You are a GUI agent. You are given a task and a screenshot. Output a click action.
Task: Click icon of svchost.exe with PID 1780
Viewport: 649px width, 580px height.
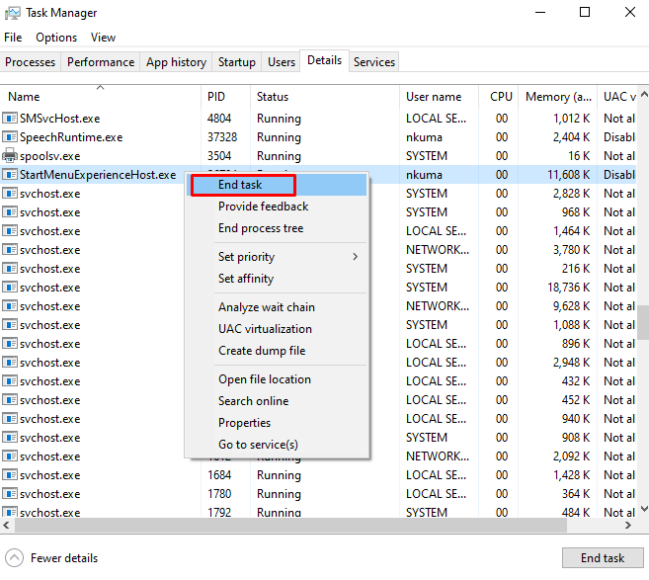tap(10, 493)
